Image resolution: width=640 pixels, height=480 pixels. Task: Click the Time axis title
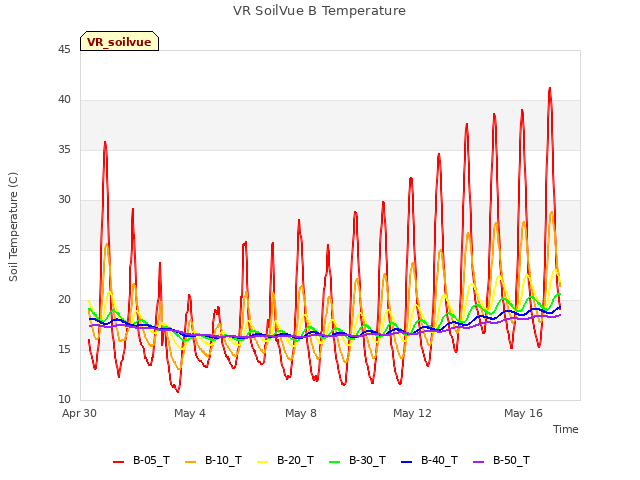tap(565, 429)
